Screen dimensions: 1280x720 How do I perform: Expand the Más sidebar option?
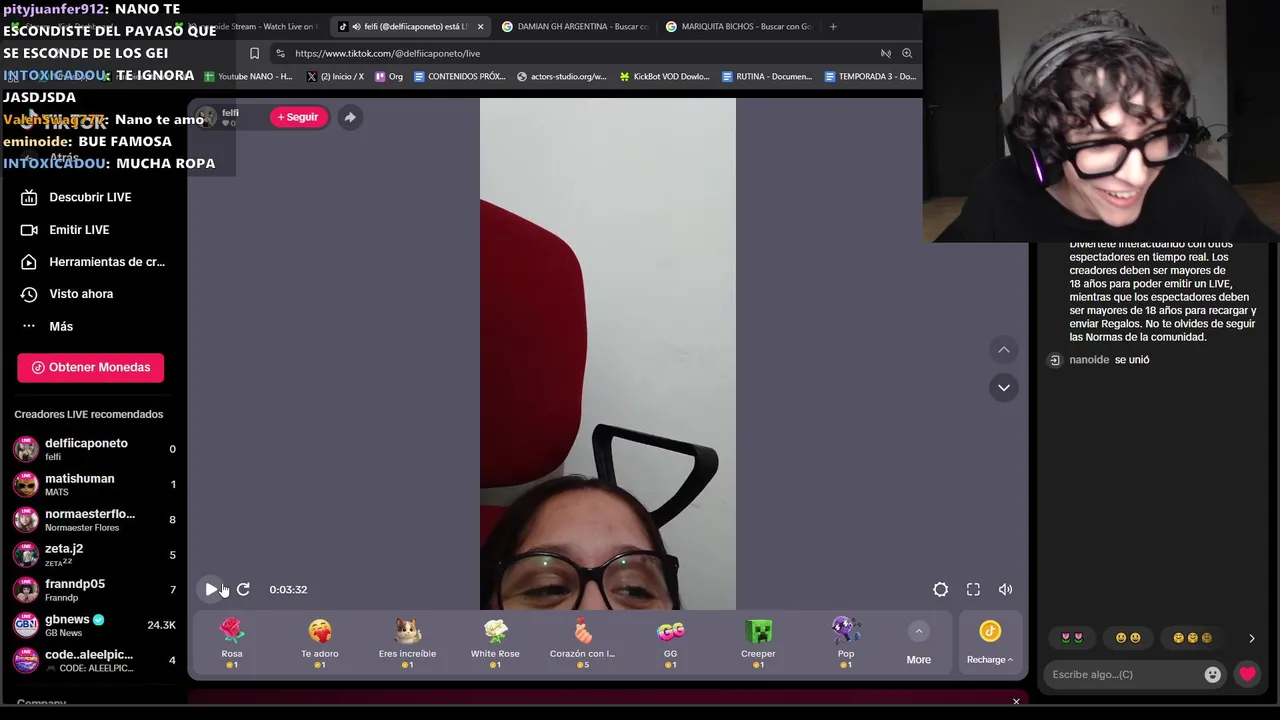pos(60,326)
